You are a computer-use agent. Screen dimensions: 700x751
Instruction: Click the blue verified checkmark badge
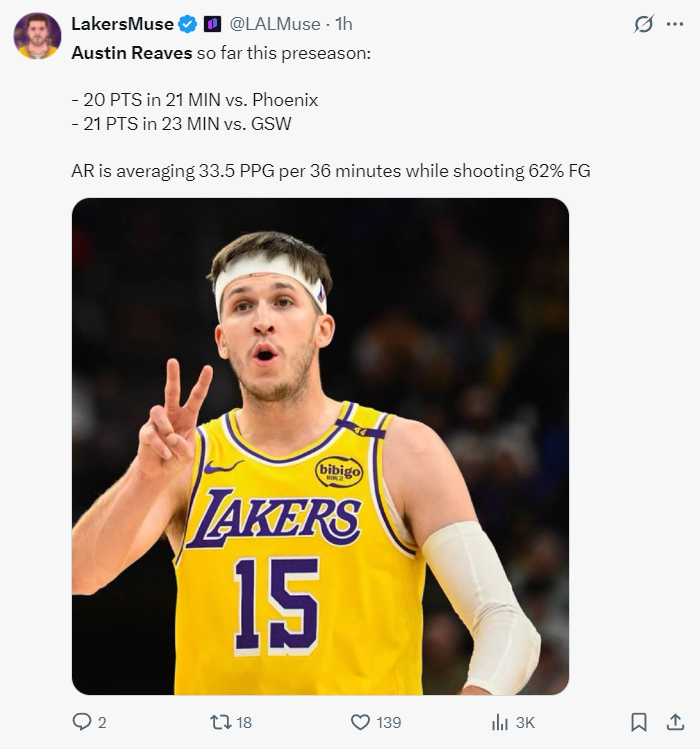click(x=187, y=24)
